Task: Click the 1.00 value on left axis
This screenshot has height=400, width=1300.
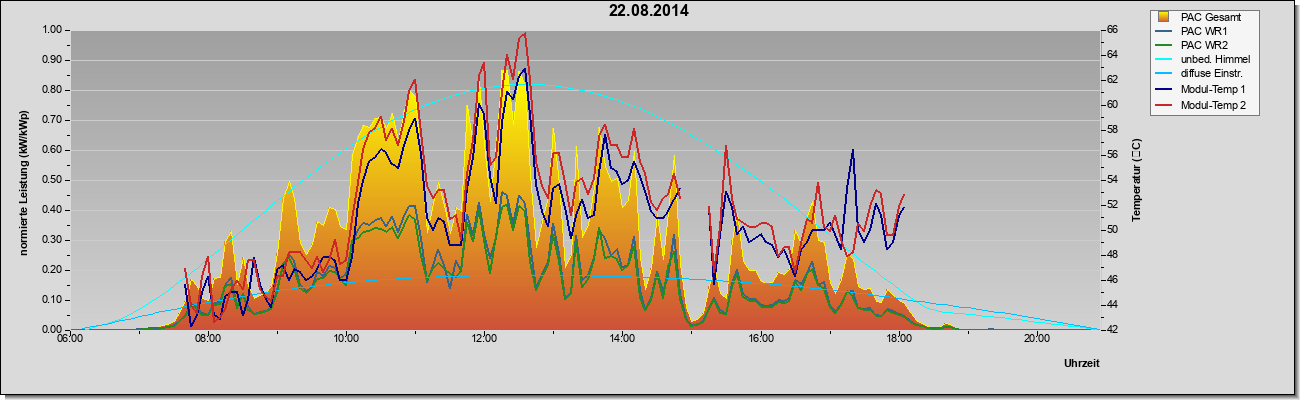Action: [x=52, y=30]
